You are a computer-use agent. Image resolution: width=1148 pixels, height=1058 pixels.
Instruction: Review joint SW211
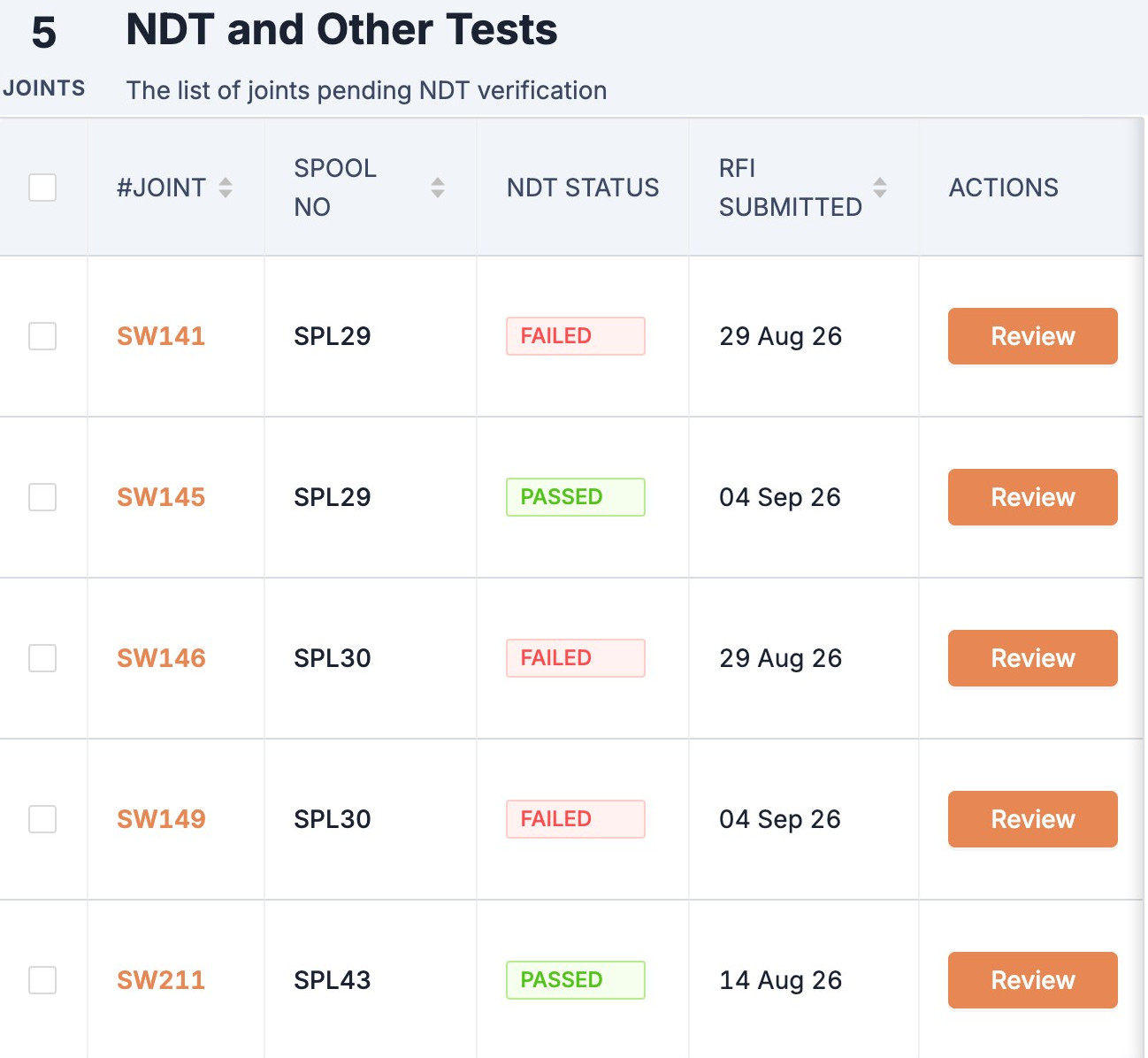pyautogui.click(x=1033, y=980)
